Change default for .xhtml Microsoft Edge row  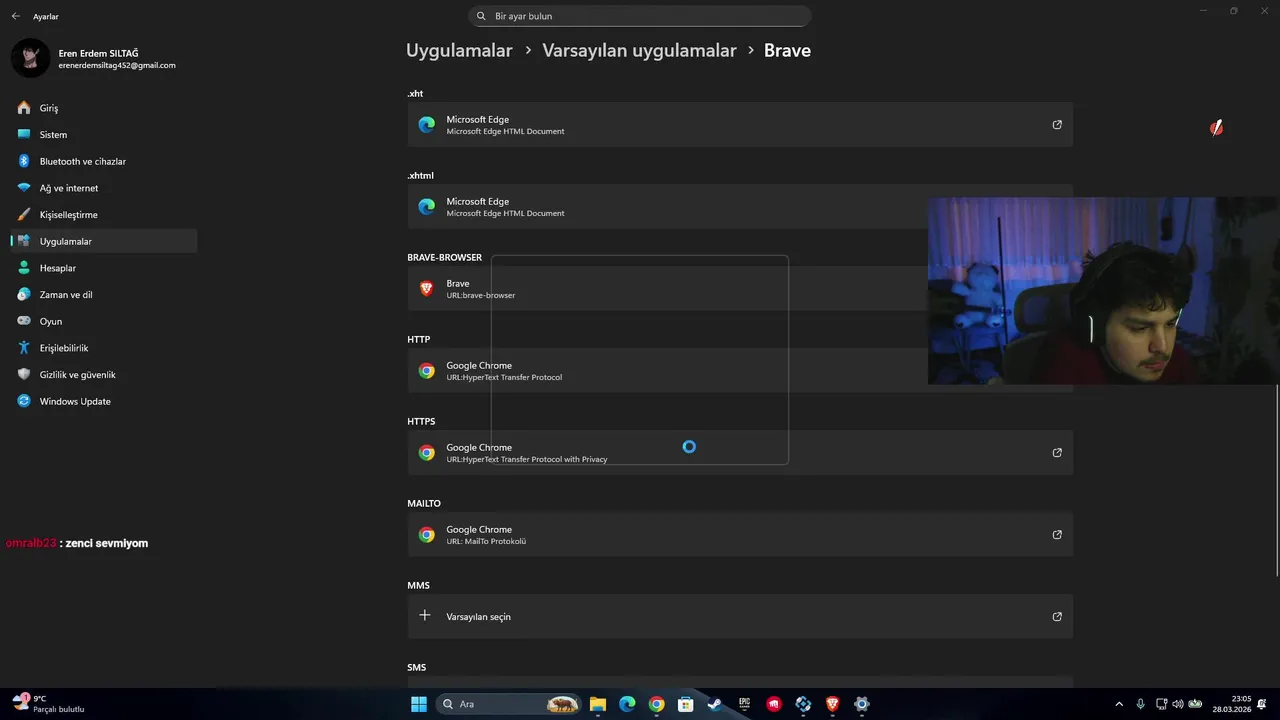(x=740, y=207)
